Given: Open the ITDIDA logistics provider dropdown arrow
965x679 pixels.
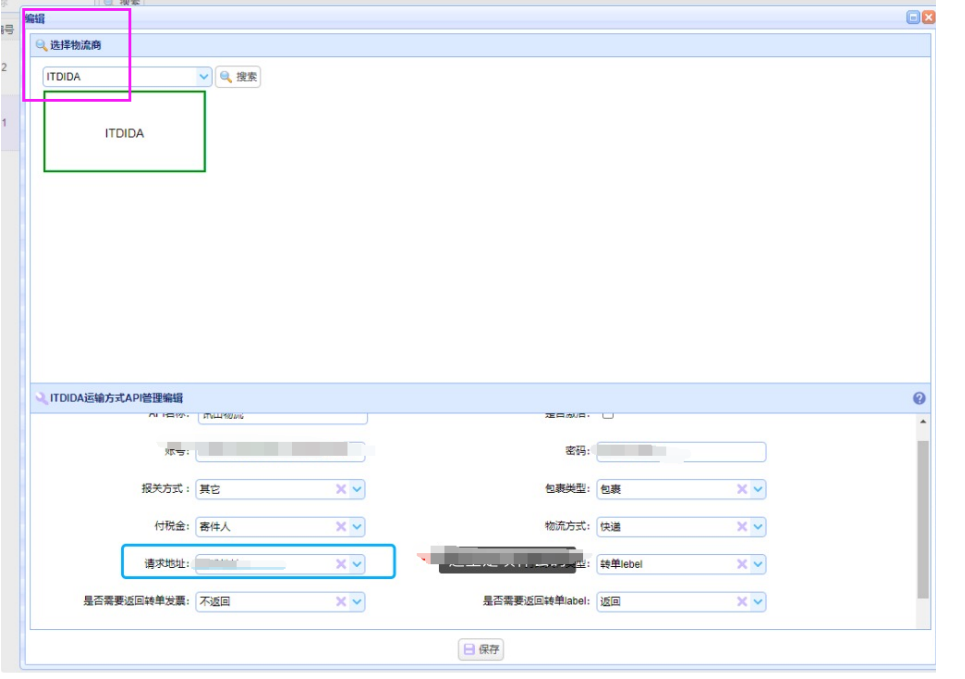Looking at the screenshot, I should 204,77.
